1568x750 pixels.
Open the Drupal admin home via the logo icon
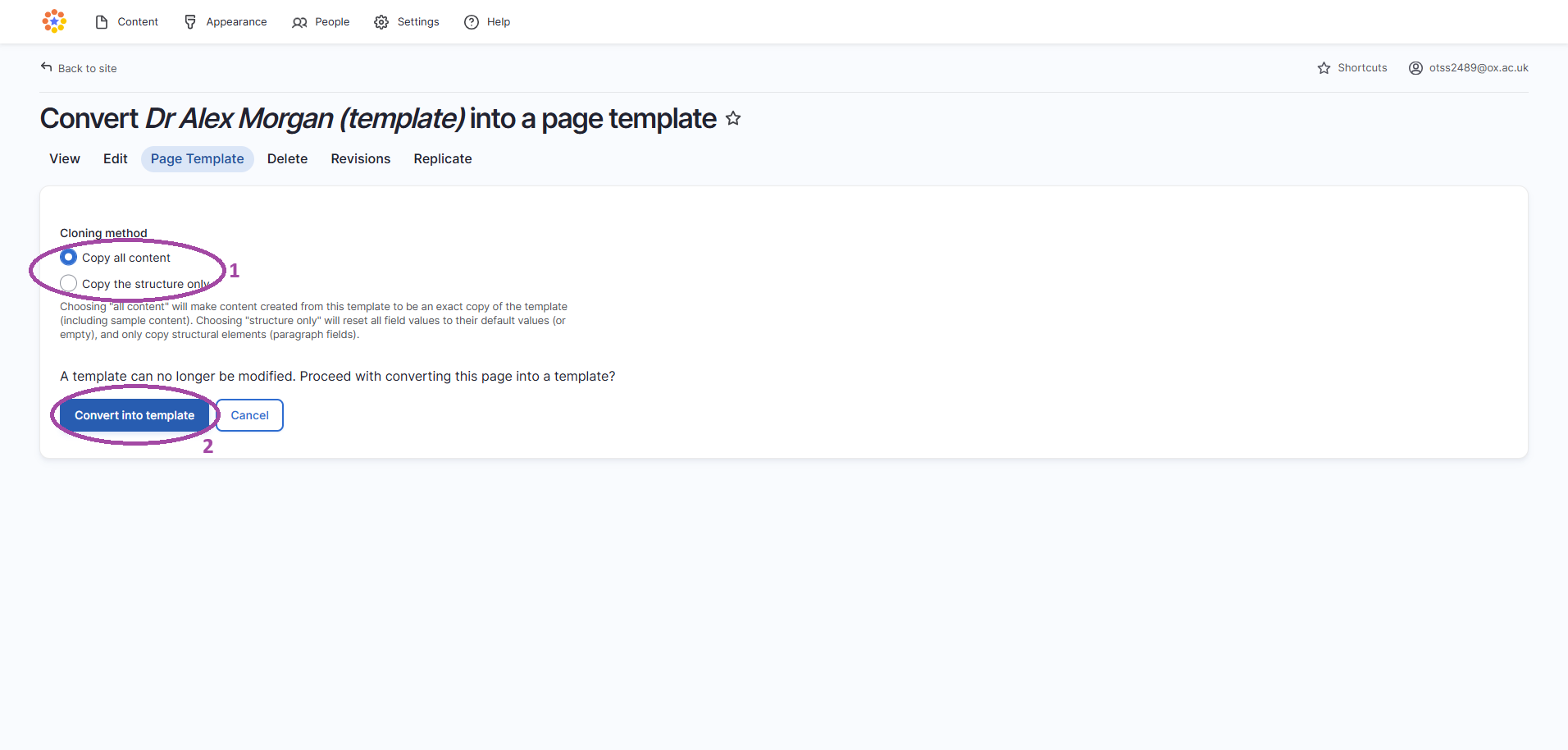(x=53, y=21)
